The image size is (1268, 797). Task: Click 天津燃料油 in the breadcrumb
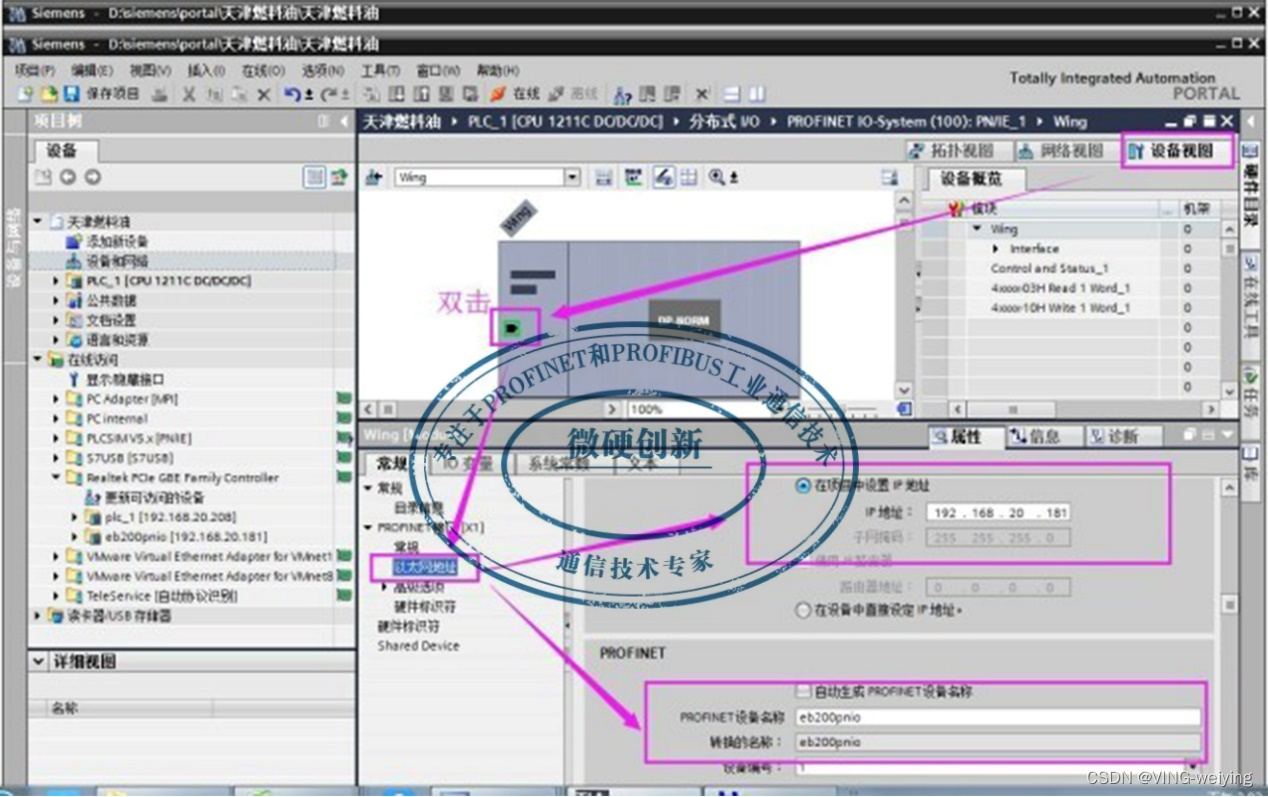[400, 121]
